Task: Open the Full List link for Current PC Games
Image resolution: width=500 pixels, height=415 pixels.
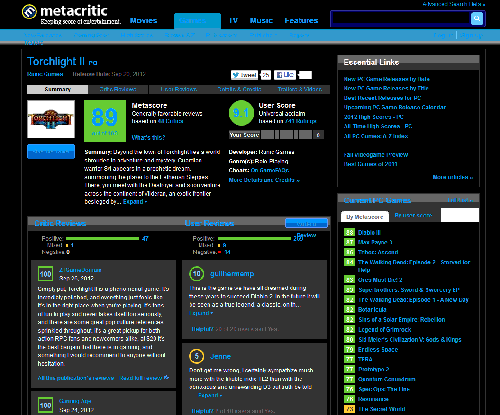Action: click(460, 200)
